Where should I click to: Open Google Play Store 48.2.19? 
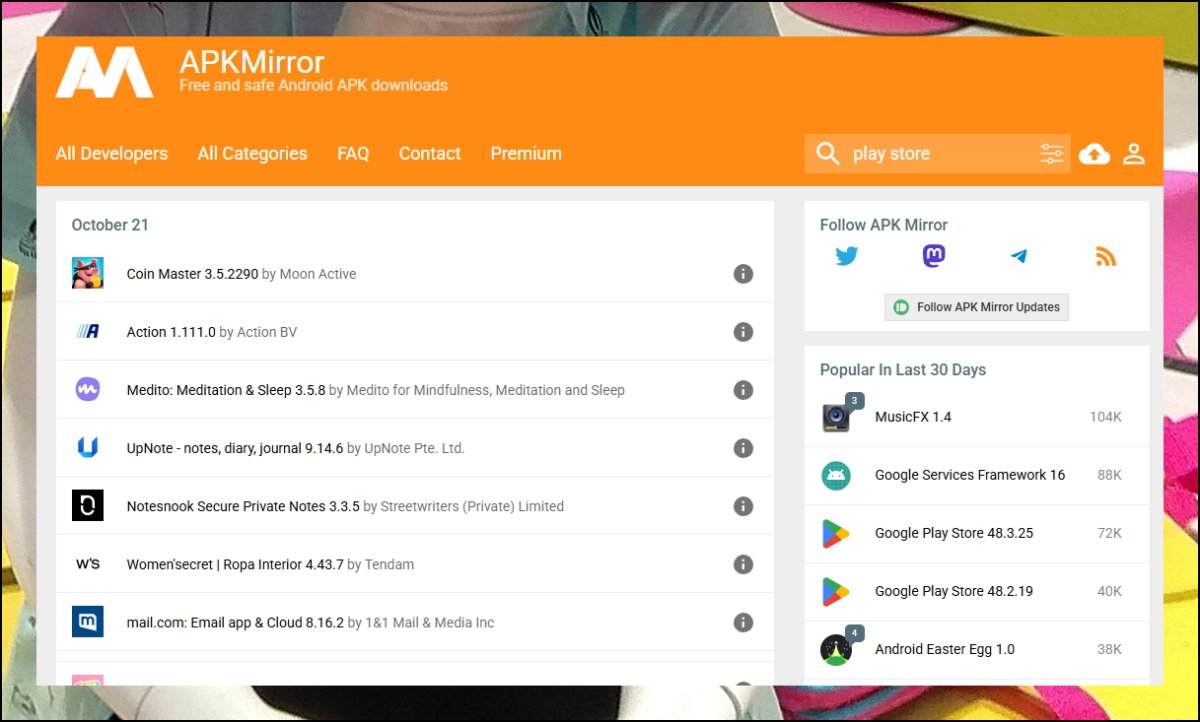click(x=954, y=591)
